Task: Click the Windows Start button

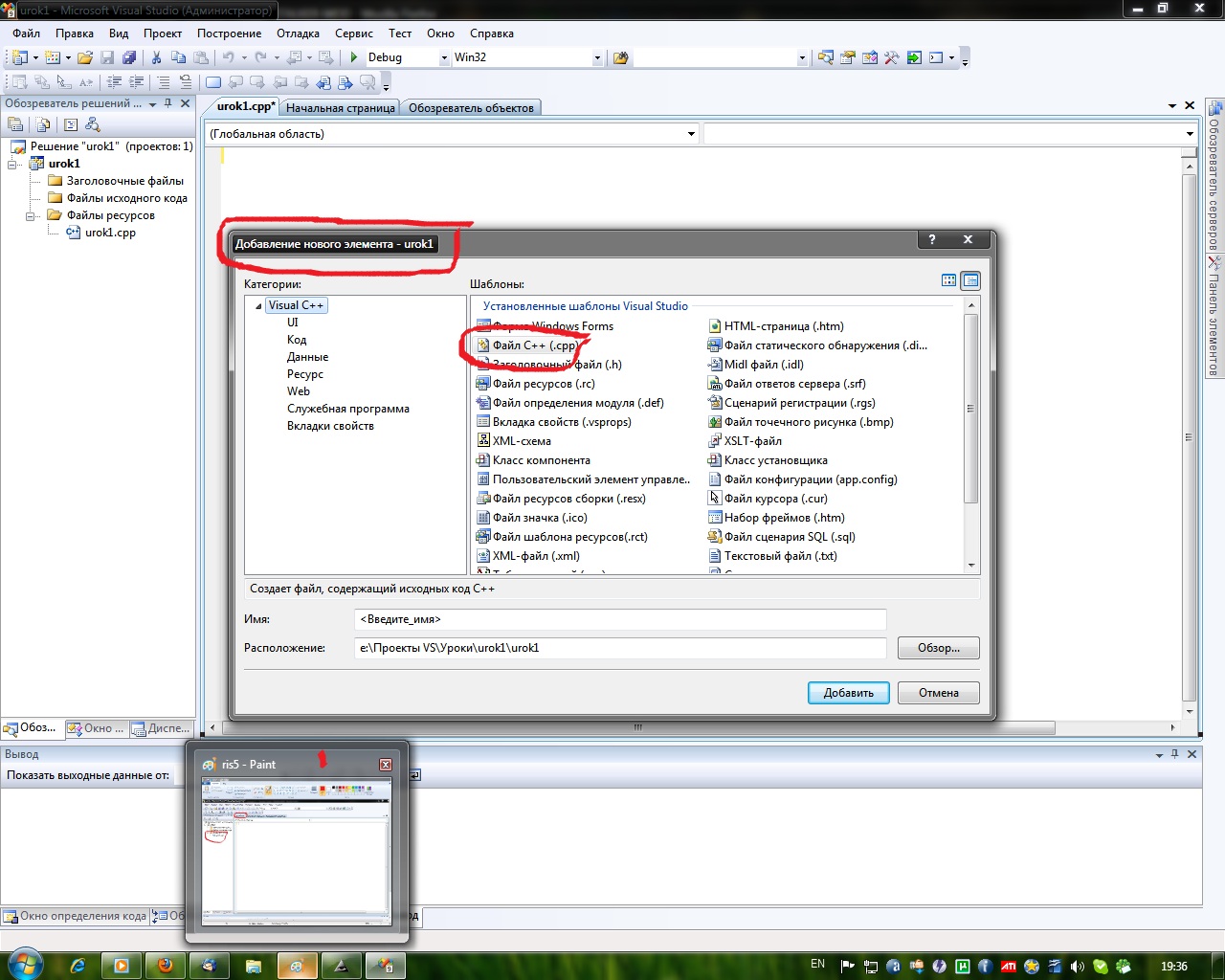Action: tap(25, 965)
